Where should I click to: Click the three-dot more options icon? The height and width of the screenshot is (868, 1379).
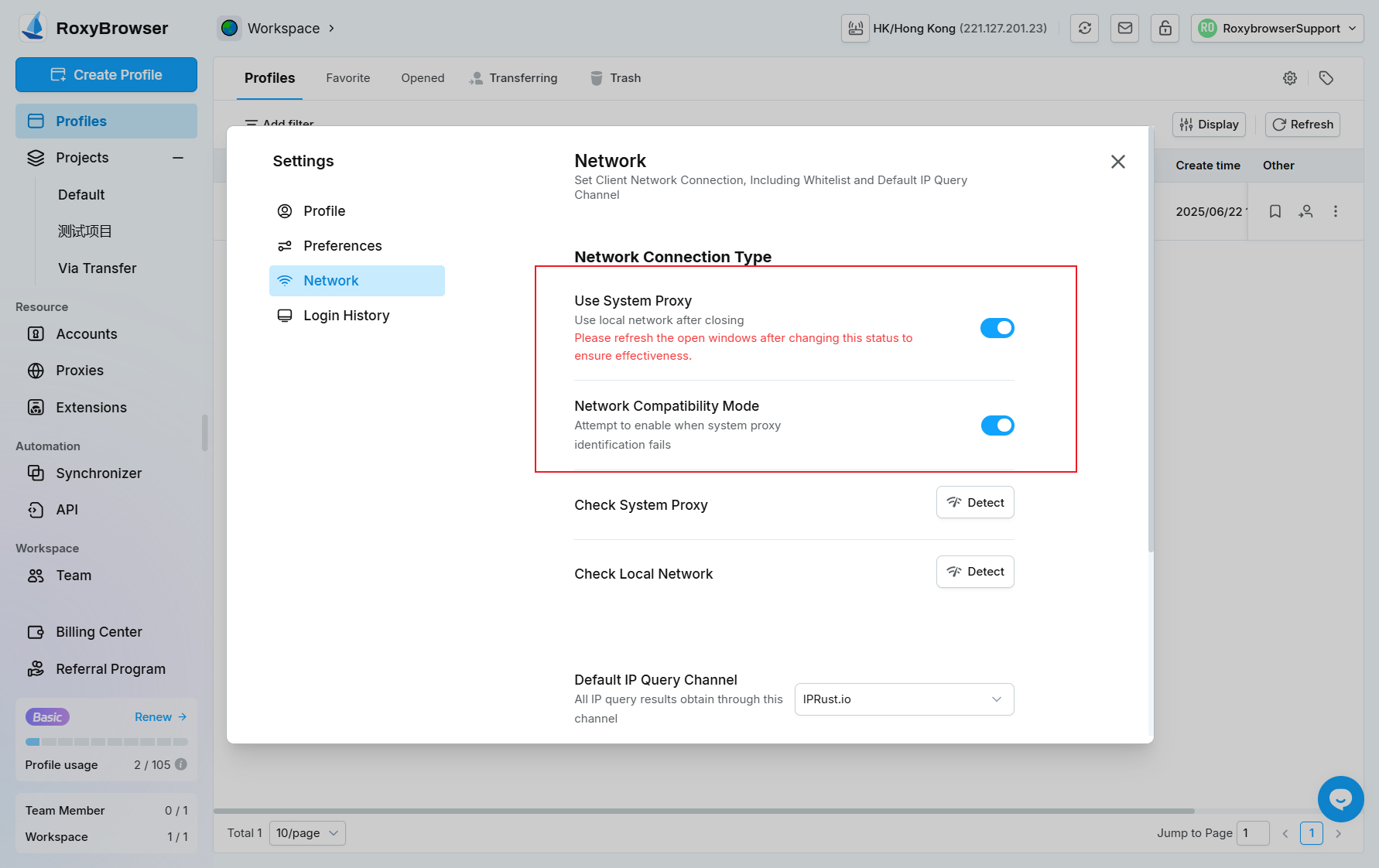[1335, 211]
